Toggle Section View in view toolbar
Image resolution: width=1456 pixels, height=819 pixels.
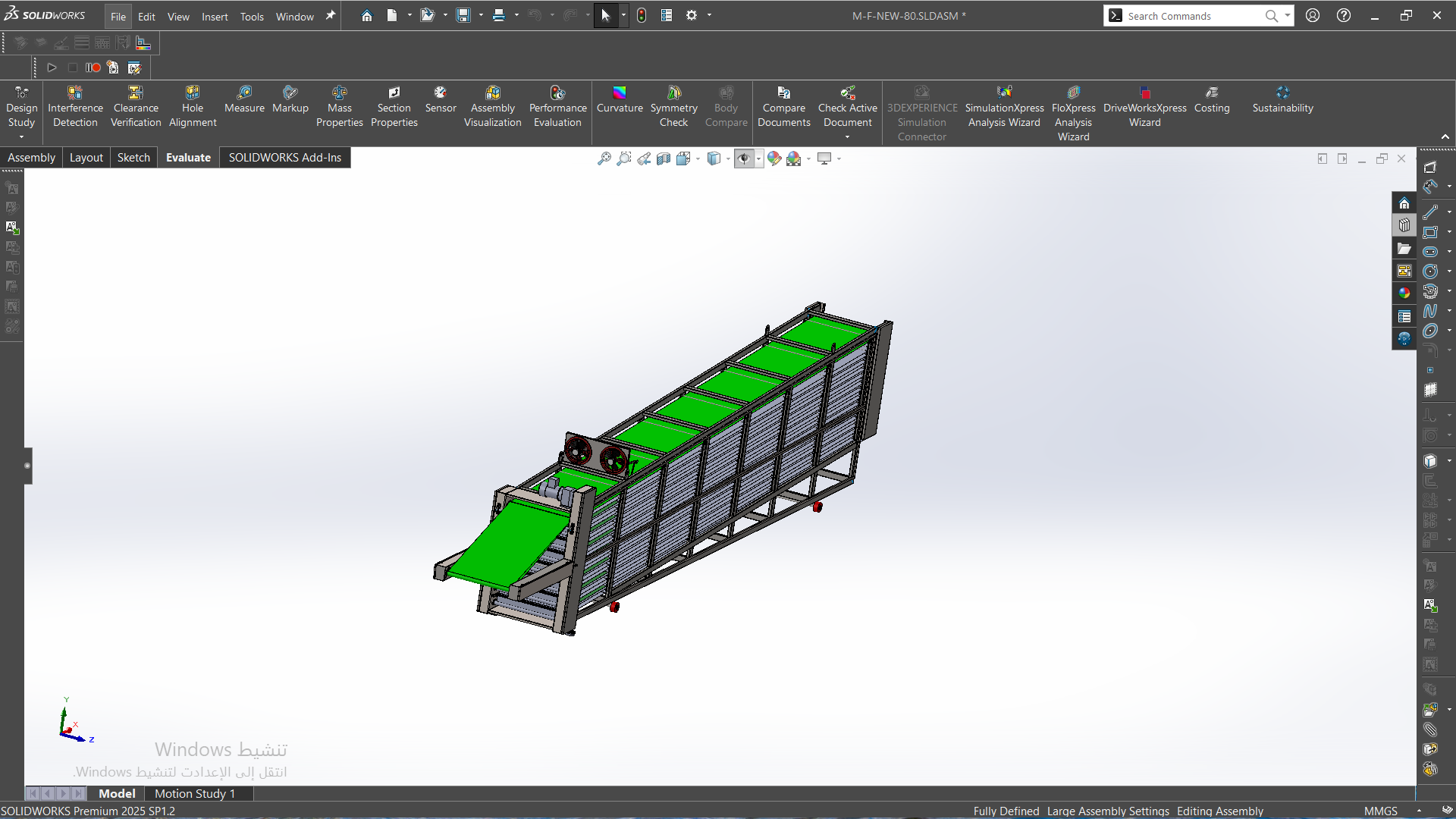coord(664,158)
